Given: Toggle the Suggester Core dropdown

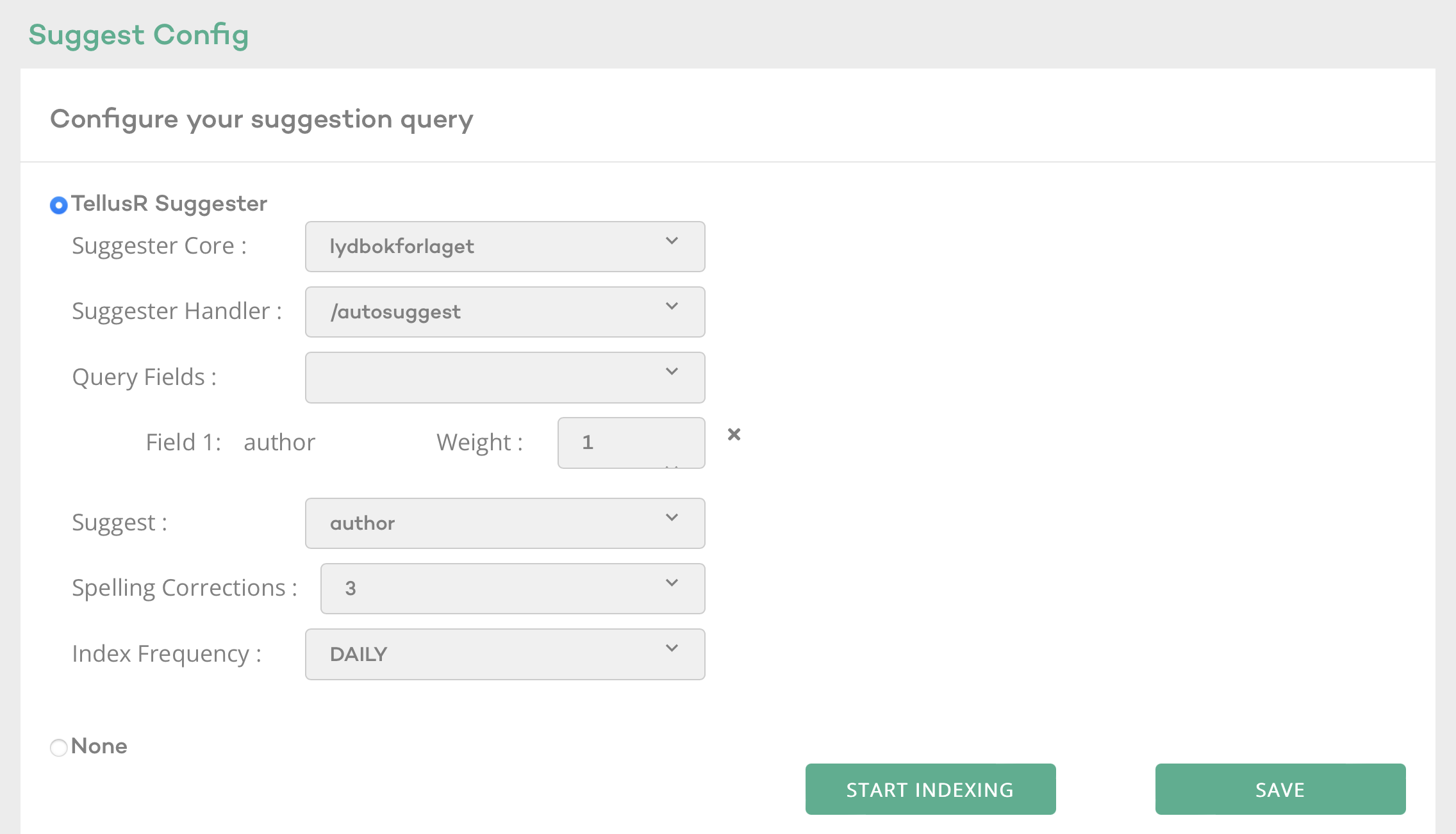Looking at the screenshot, I should (505, 246).
